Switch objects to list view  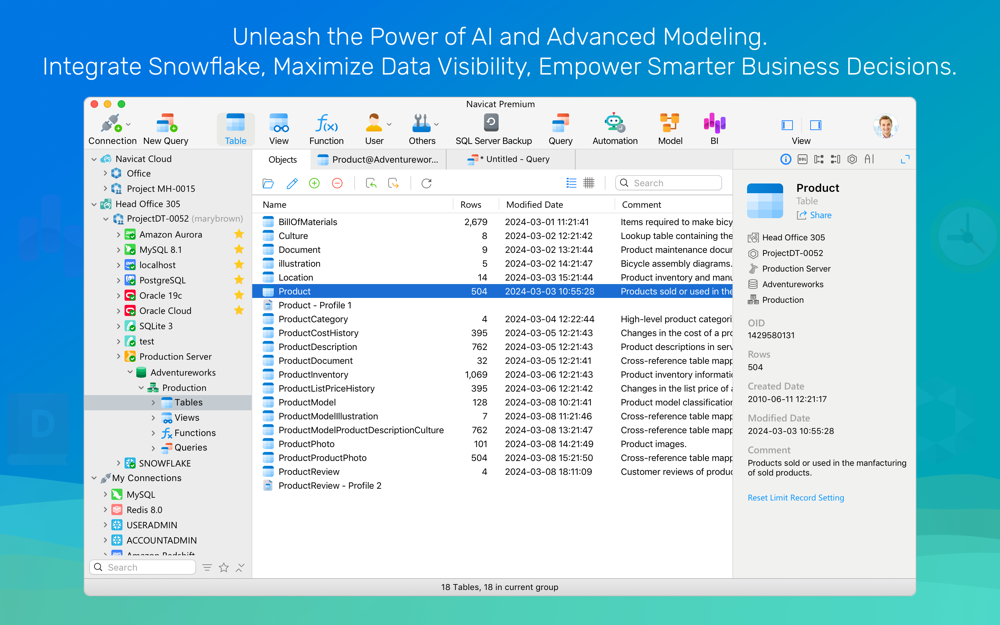click(571, 183)
